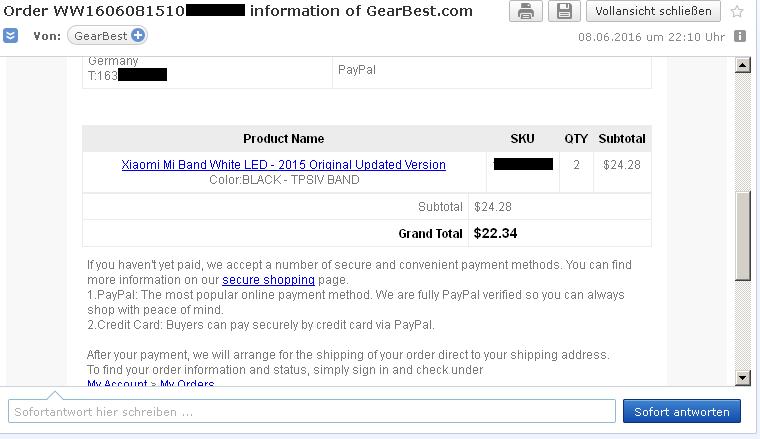Click the email subject title
Image resolution: width=760 pixels, height=439 pixels.
pyautogui.click(x=236, y=11)
